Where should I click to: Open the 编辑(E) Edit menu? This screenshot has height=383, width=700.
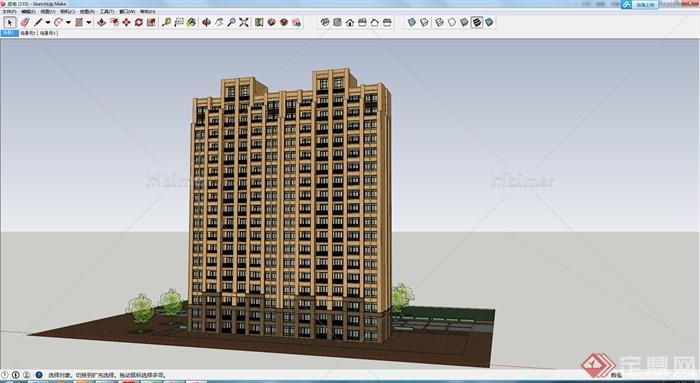pyautogui.click(x=29, y=12)
